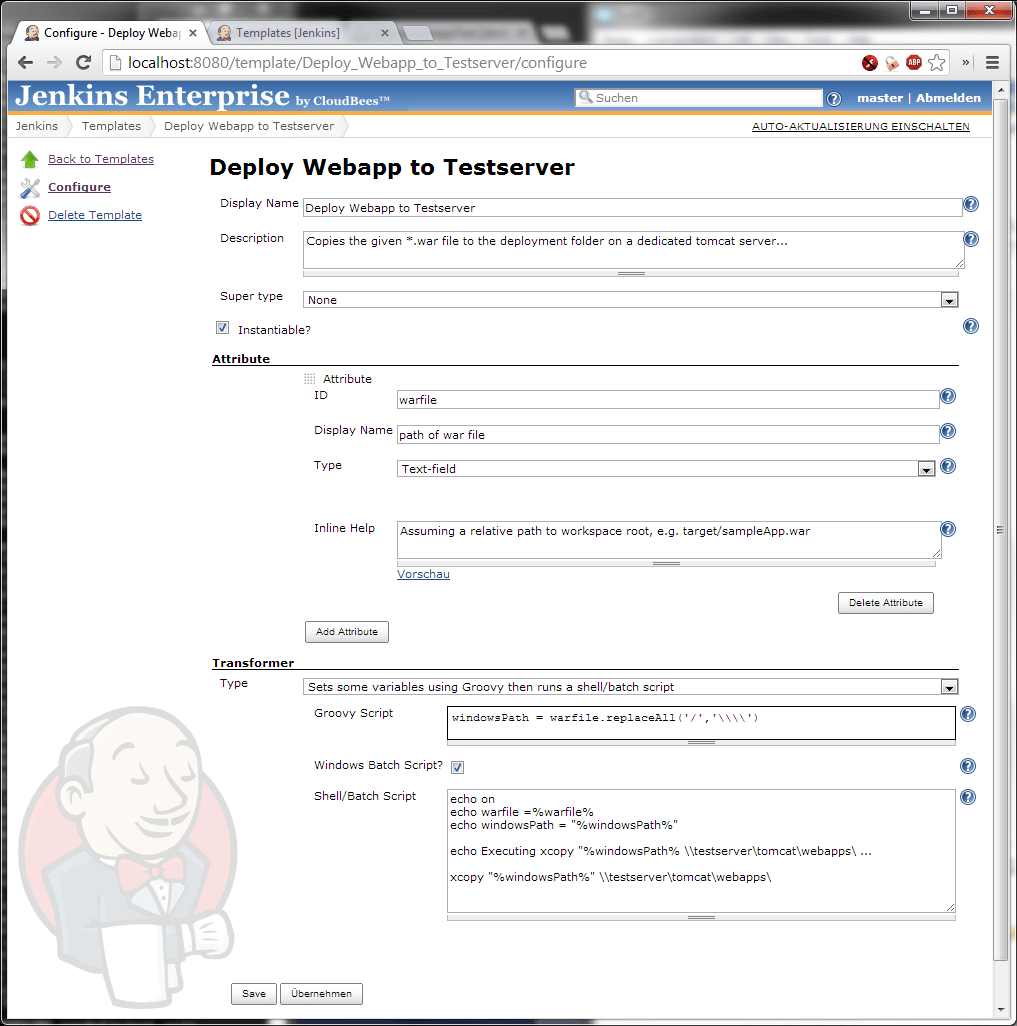Viewport: 1017px width, 1026px height.
Task: Open the Transformer Type dropdown
Action: (630, 687)
